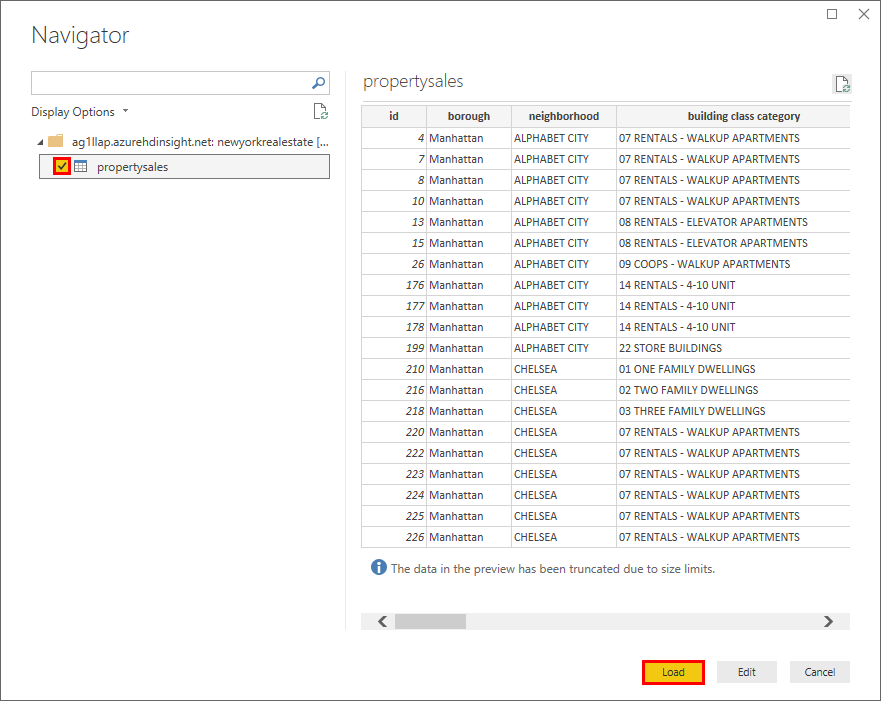Click the table icon next to propertysales

[x=79, y=166]
